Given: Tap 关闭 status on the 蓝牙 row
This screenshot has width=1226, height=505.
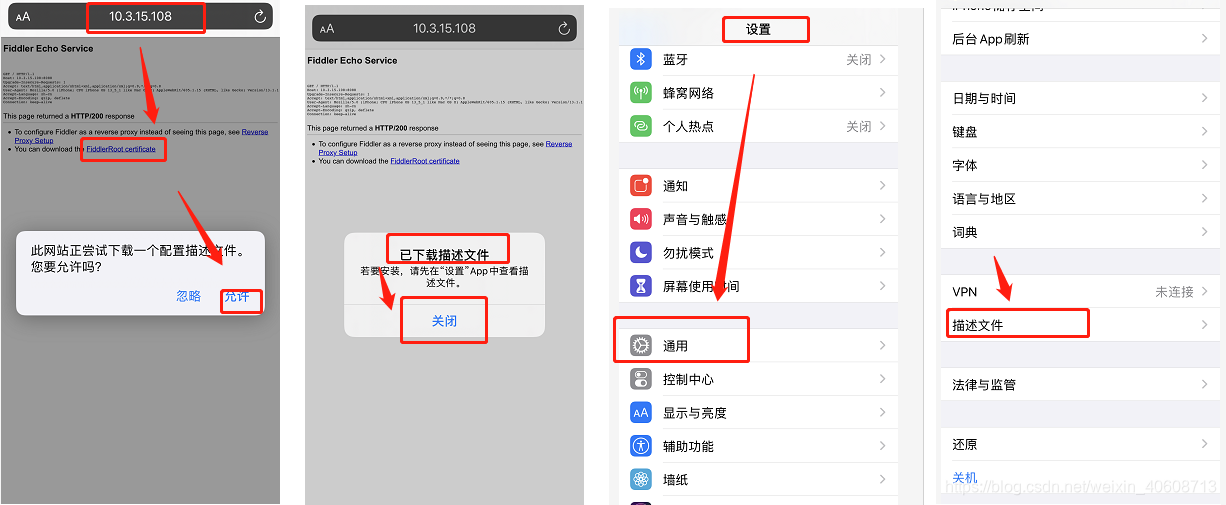Looking at the screenshot, I should click(859, 60).
